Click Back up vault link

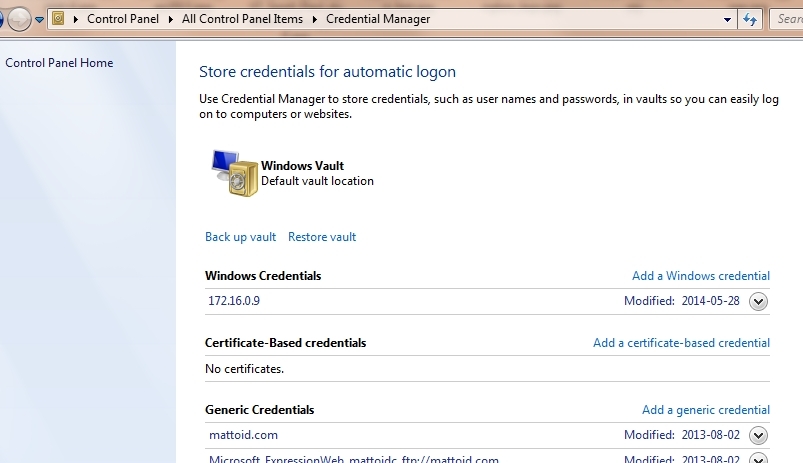click(x=240, y=237)
